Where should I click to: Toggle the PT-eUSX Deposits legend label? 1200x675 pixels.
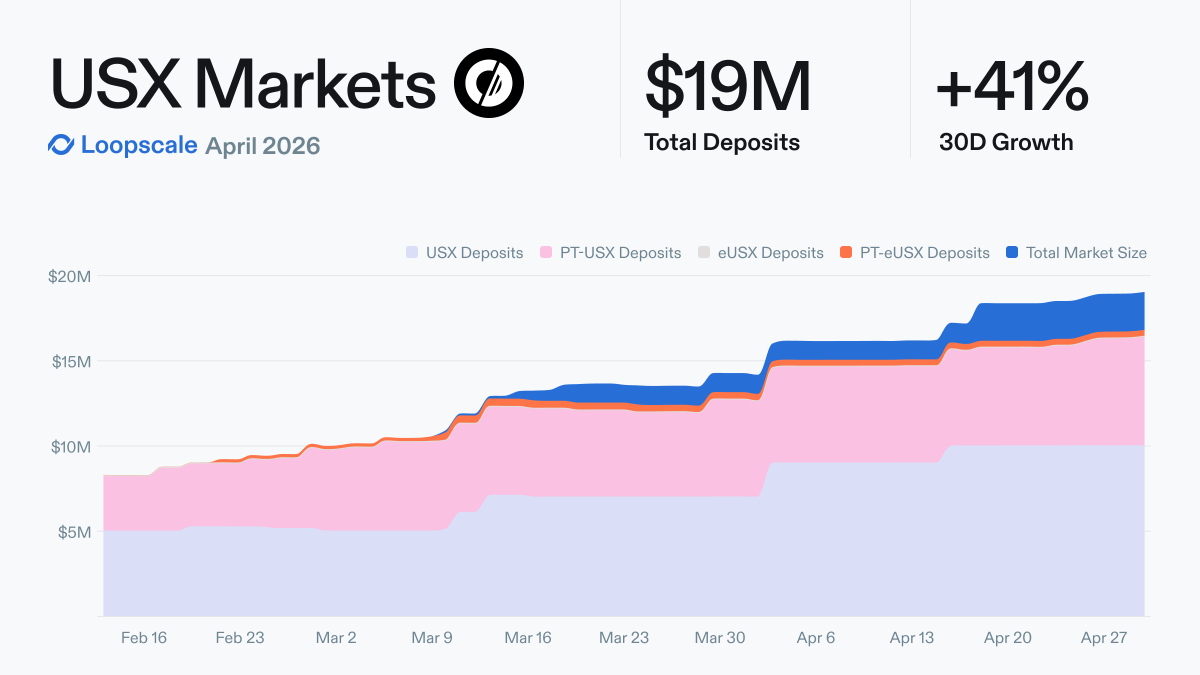coord(925,253)
